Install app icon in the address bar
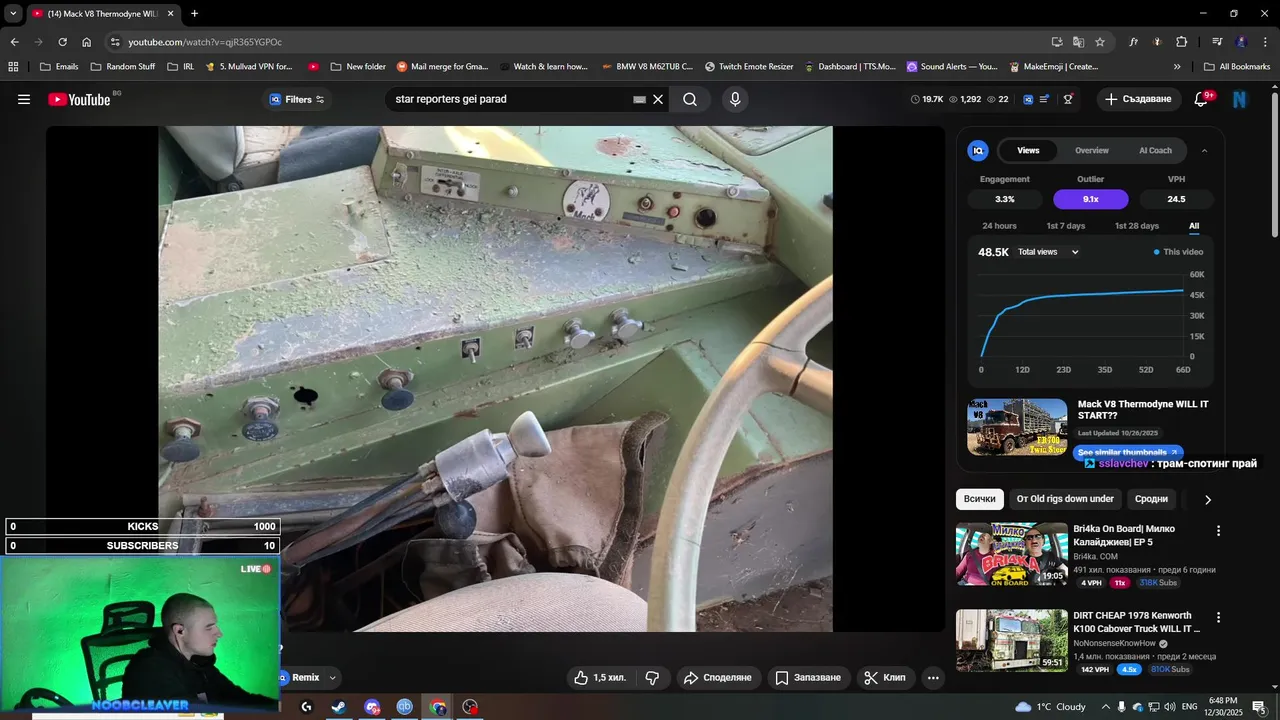 [1057, 42]
